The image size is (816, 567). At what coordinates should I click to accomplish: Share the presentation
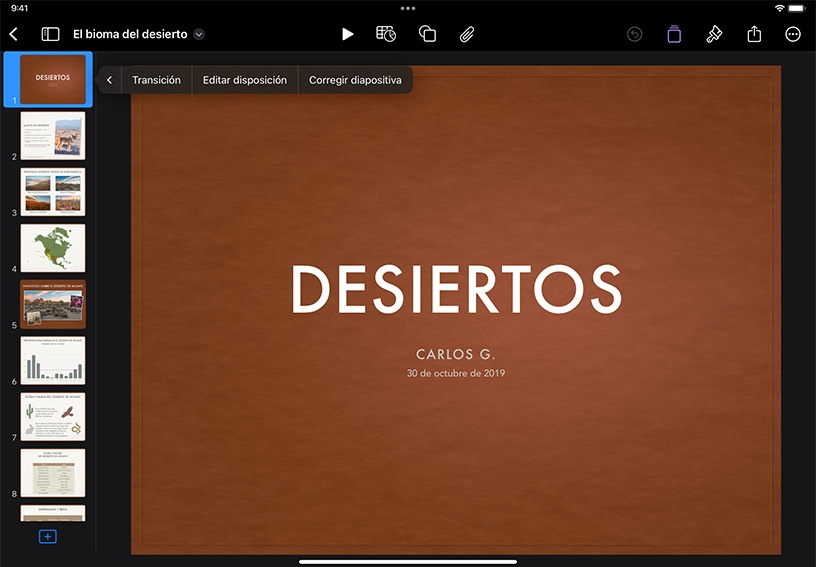click(754, 34)
